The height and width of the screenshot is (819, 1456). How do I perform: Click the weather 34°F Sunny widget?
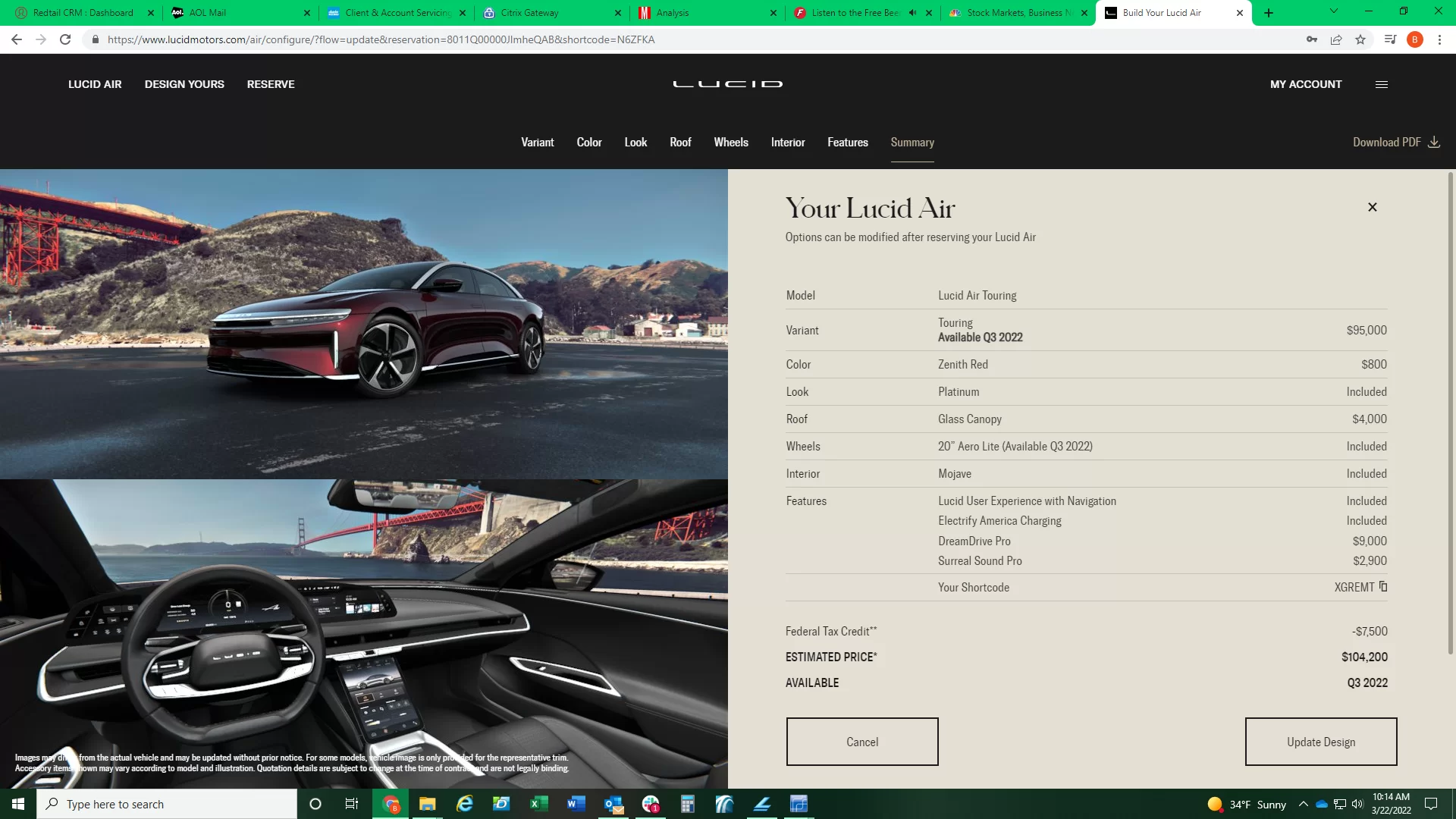point(1247,804)
